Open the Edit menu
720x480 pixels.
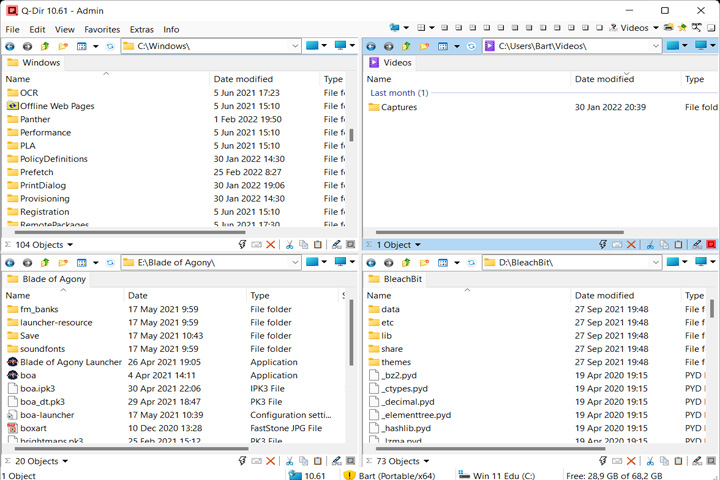point(37,29)
